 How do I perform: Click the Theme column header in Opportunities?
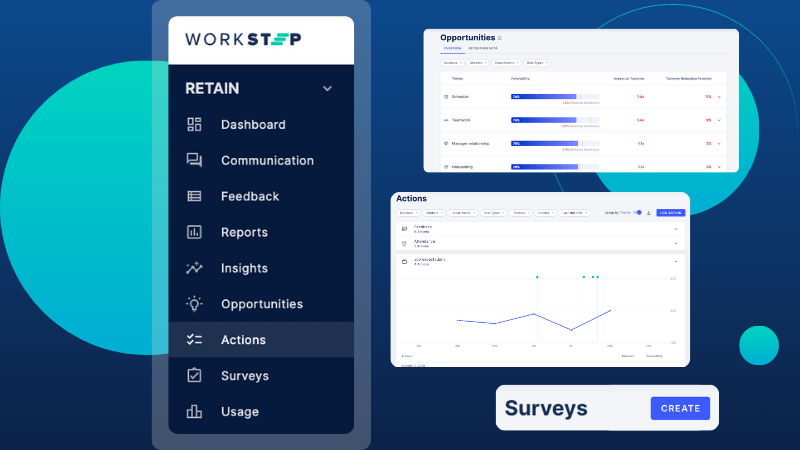457,79
